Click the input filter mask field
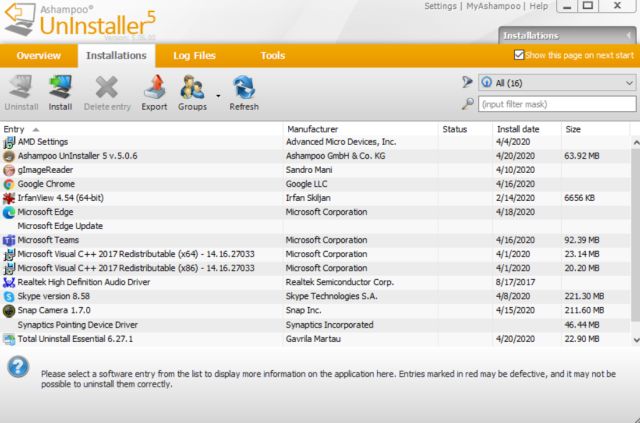 click(x=556, y=104)
